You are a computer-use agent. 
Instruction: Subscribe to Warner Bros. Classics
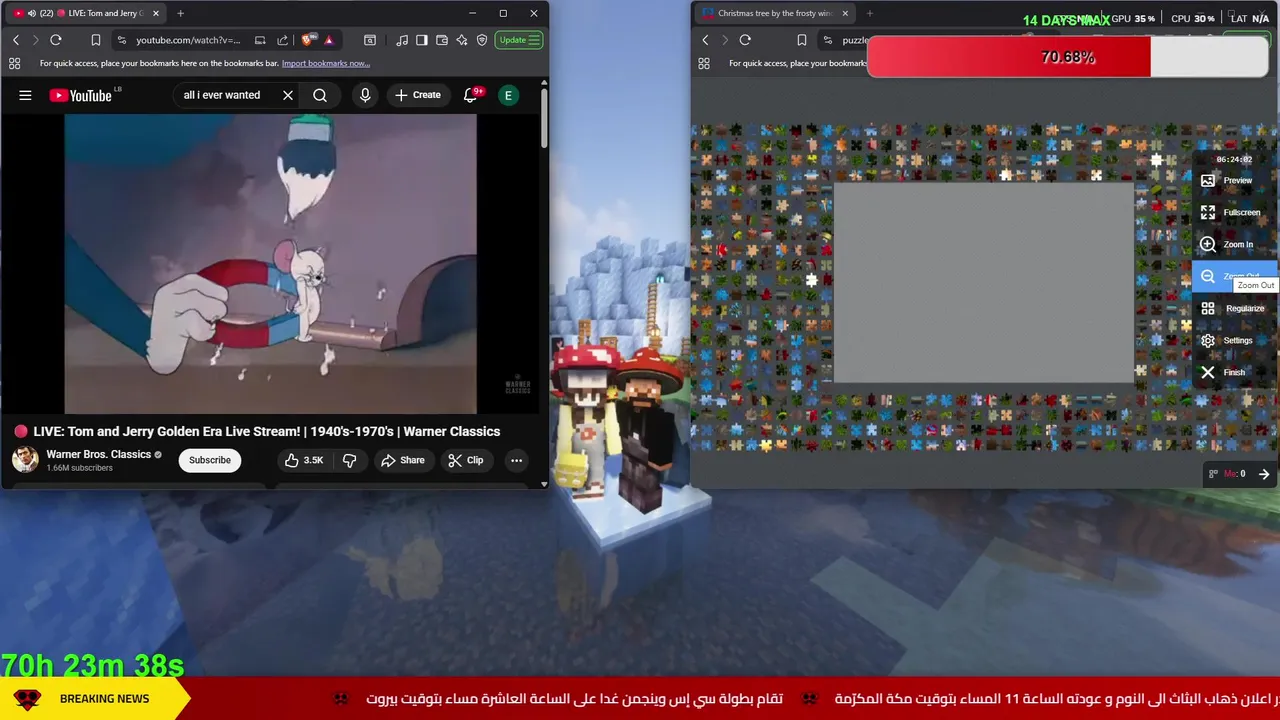point(210,460)
